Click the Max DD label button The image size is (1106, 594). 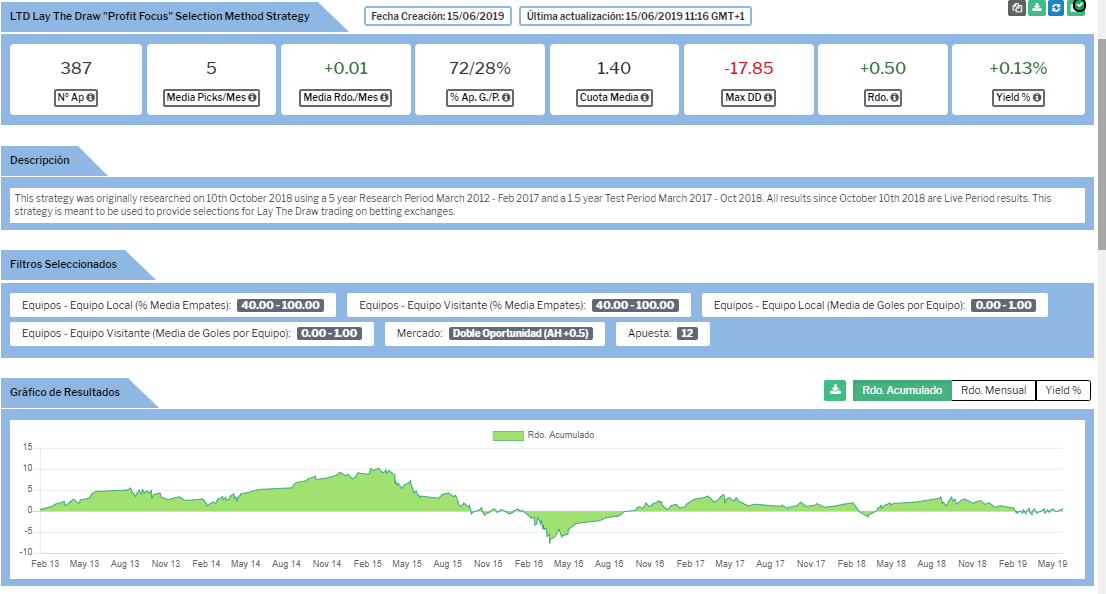point(749,97)
